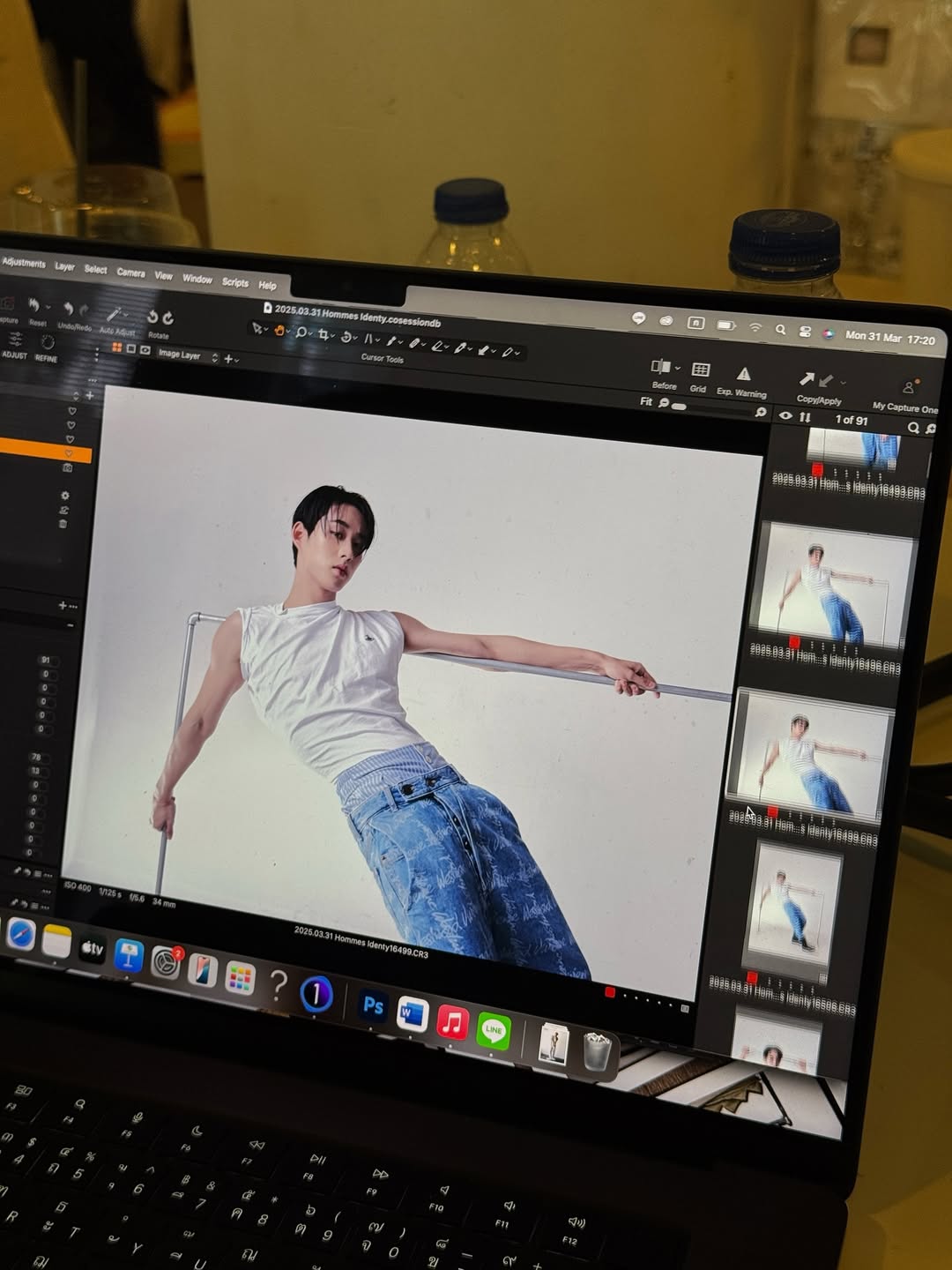The image size is (952, 1270).
Task: Open the Image Layer dropdown
Action: coord(188,355)
